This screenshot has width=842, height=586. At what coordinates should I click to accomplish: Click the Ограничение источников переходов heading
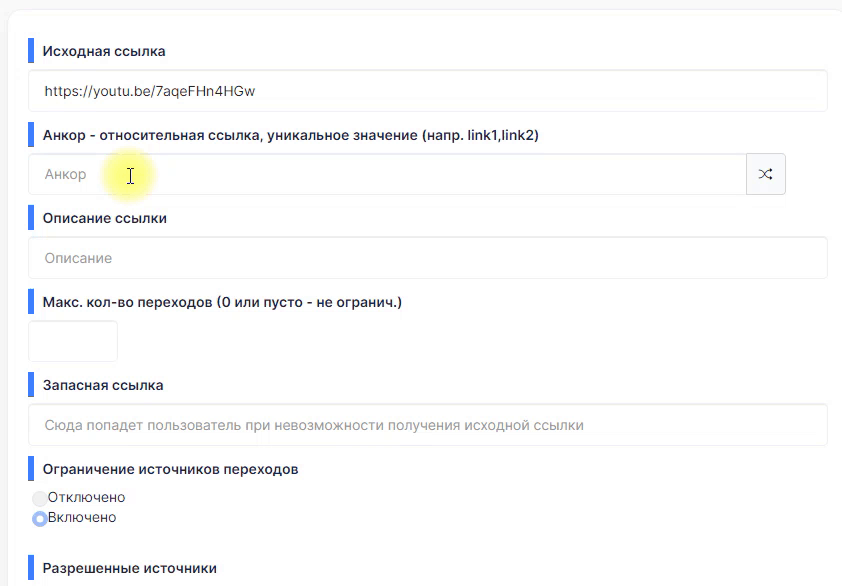(x=171, y=469)
